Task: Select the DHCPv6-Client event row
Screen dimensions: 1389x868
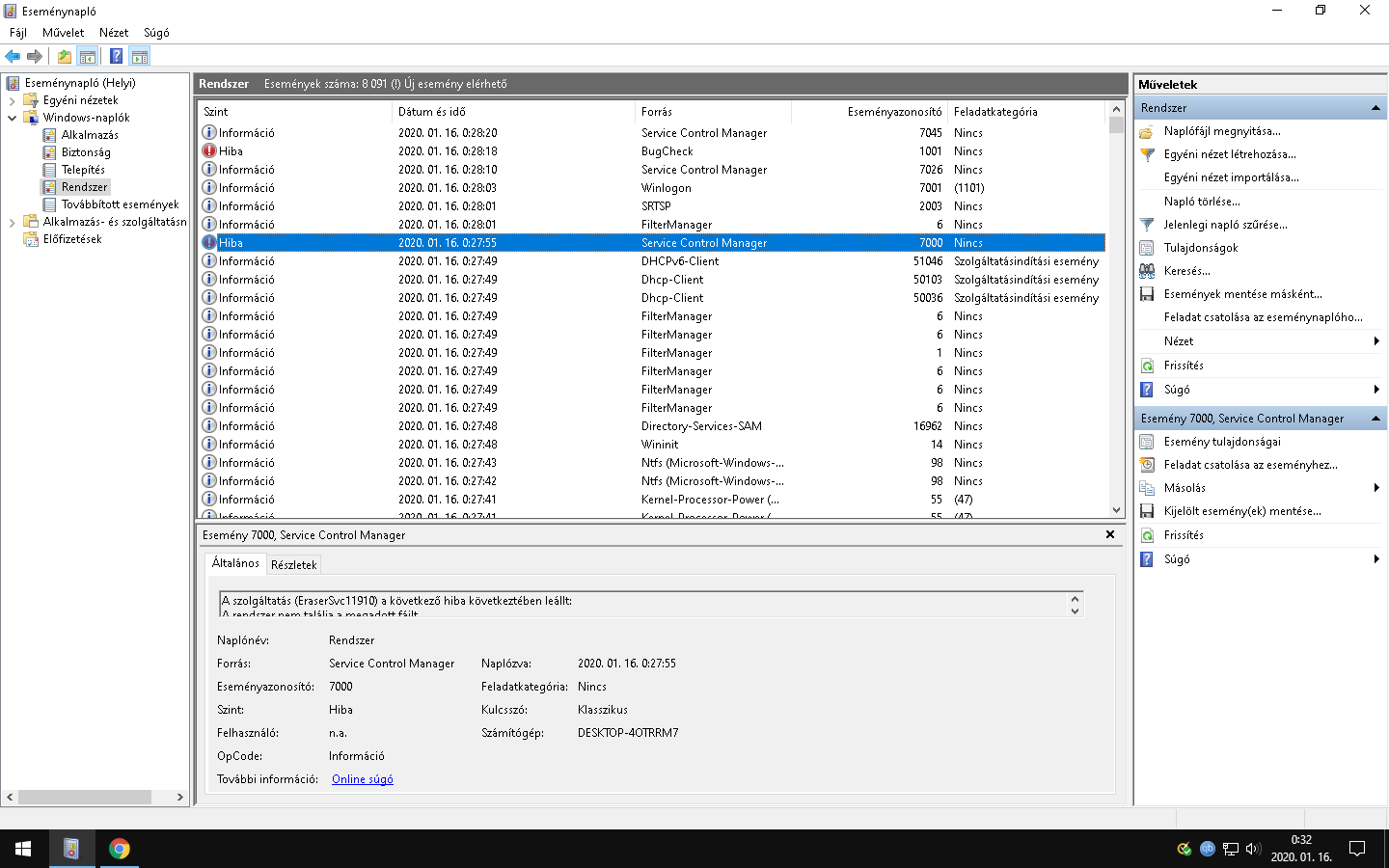Action: 652,261
